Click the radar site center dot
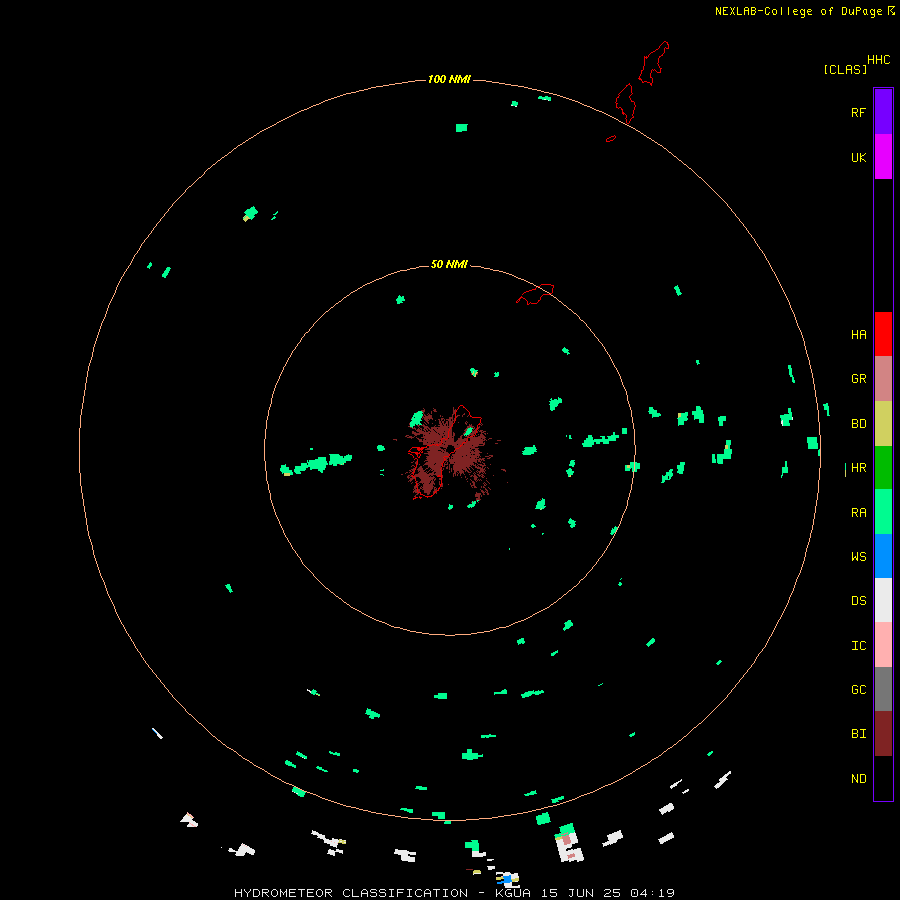Screen dimensions: 900x900 [451, 448]
